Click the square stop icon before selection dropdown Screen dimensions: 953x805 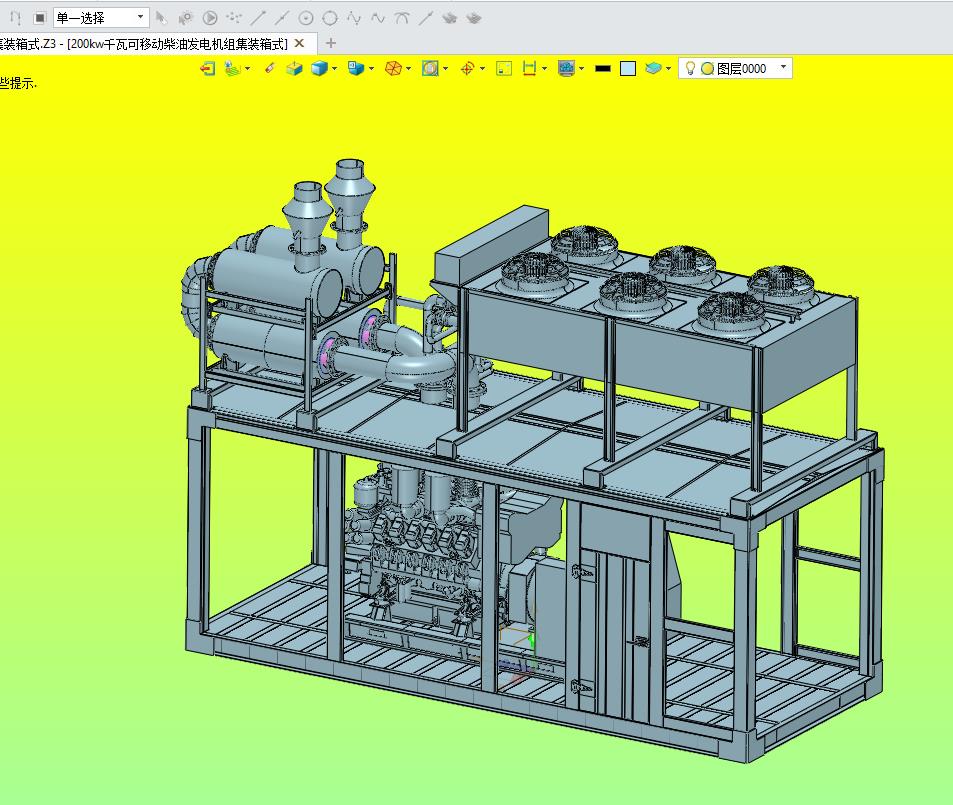tap(40, 18)
